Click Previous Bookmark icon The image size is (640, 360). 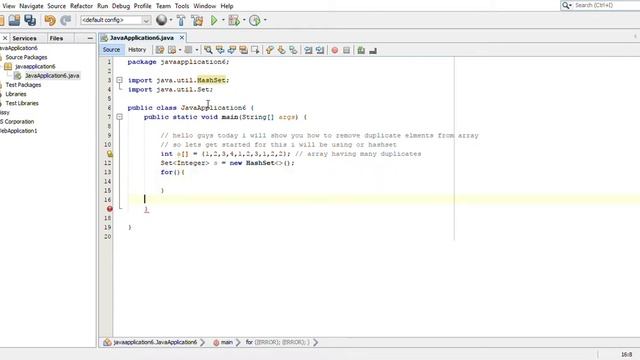tap(270, 50)
